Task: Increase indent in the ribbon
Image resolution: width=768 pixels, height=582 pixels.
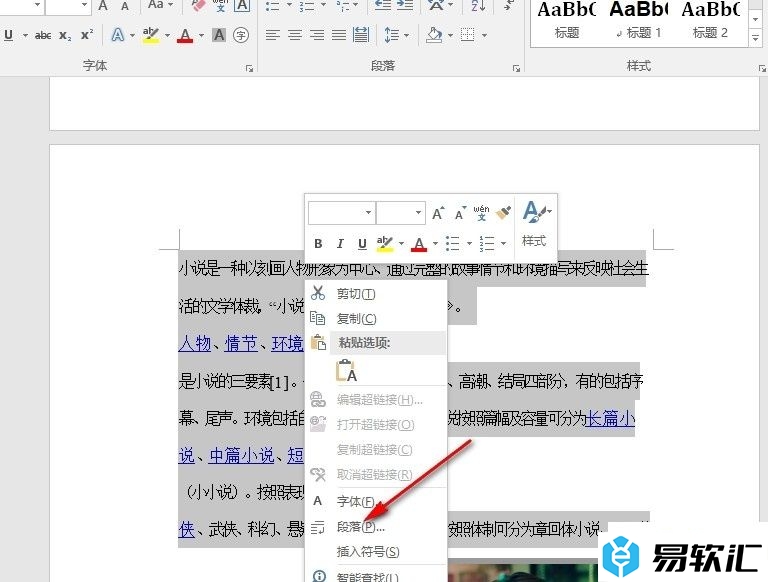Action: (405, 5)
